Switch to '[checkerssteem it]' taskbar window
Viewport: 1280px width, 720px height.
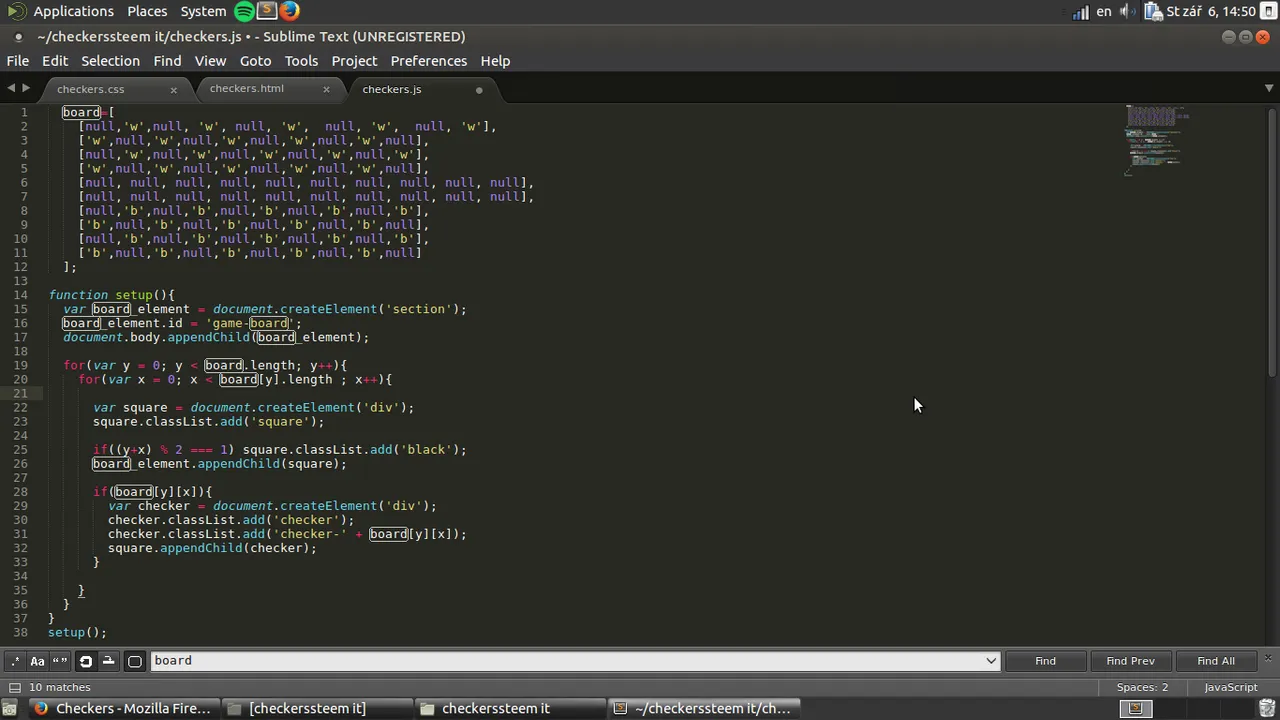316,709
